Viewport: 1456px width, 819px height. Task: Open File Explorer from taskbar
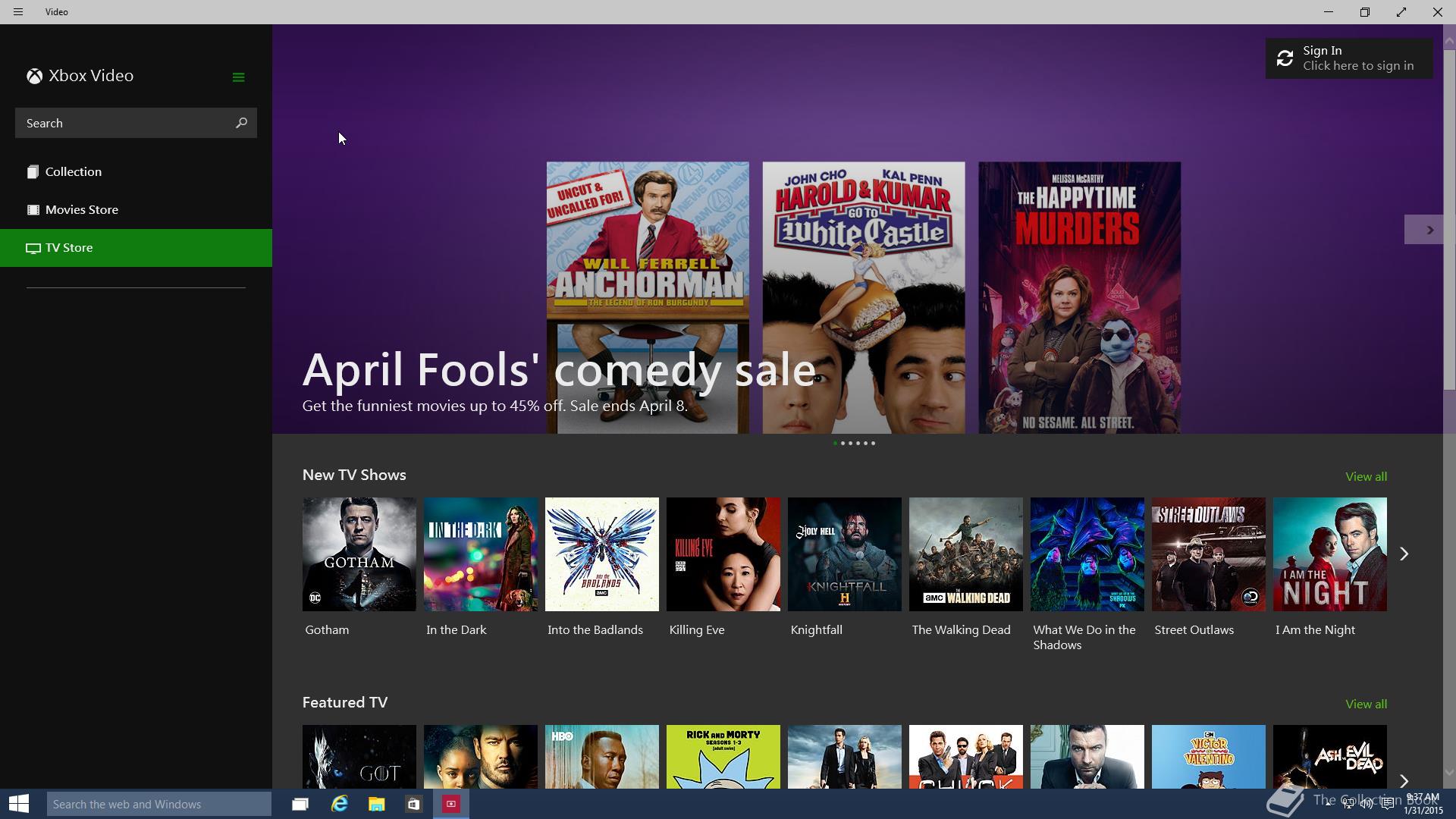click(377, 804)
